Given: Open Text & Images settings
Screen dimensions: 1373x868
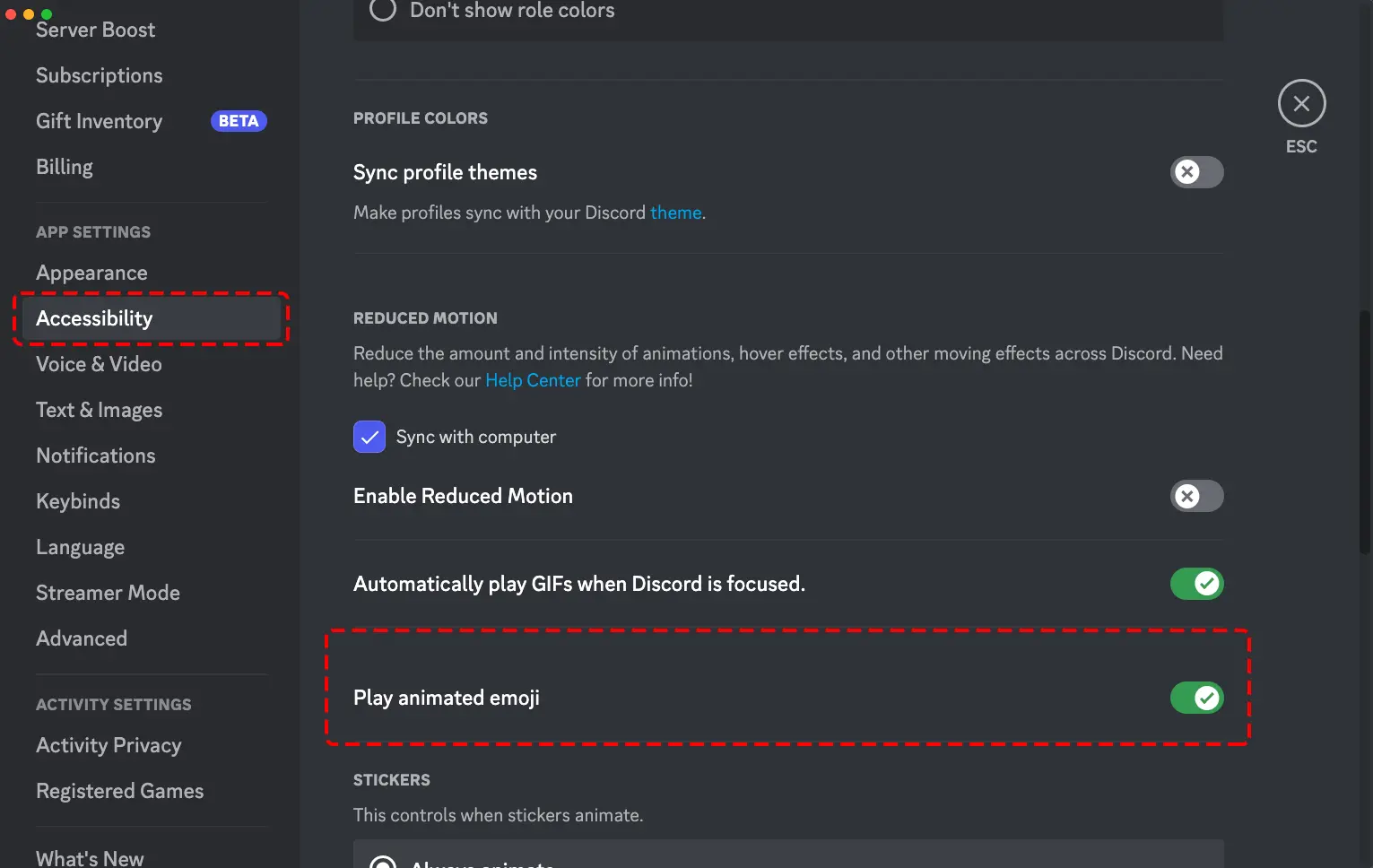Looking at the screenshot, I should pos(99,410).
